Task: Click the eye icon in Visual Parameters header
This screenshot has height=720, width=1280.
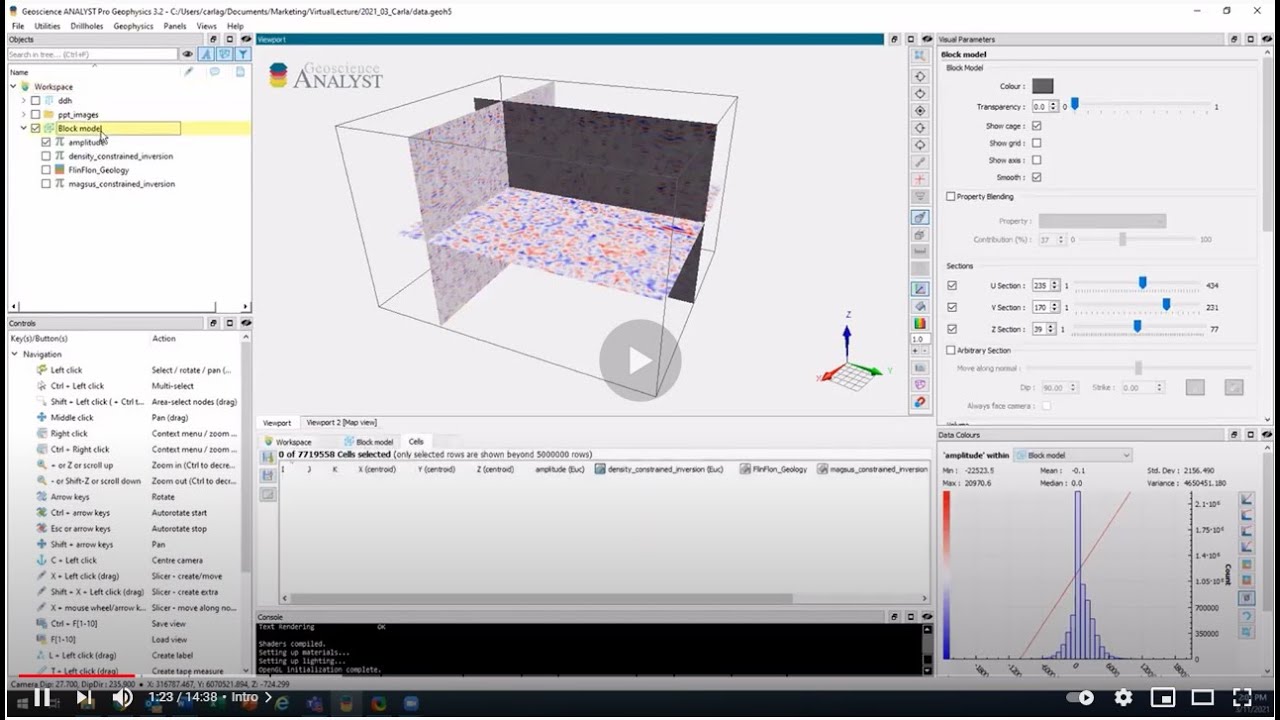Action: point(1269,39)
